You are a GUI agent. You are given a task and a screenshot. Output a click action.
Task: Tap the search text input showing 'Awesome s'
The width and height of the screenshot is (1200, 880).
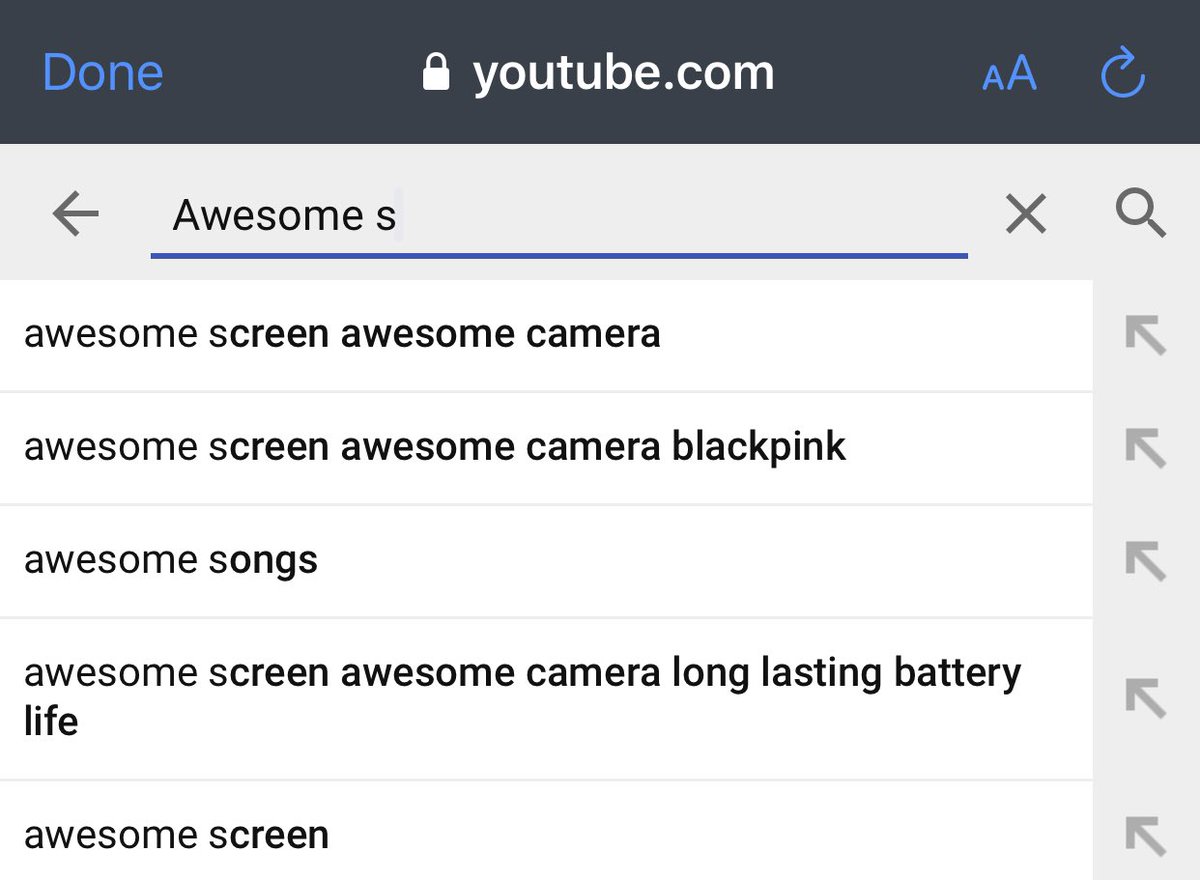[x=500, y=214]
